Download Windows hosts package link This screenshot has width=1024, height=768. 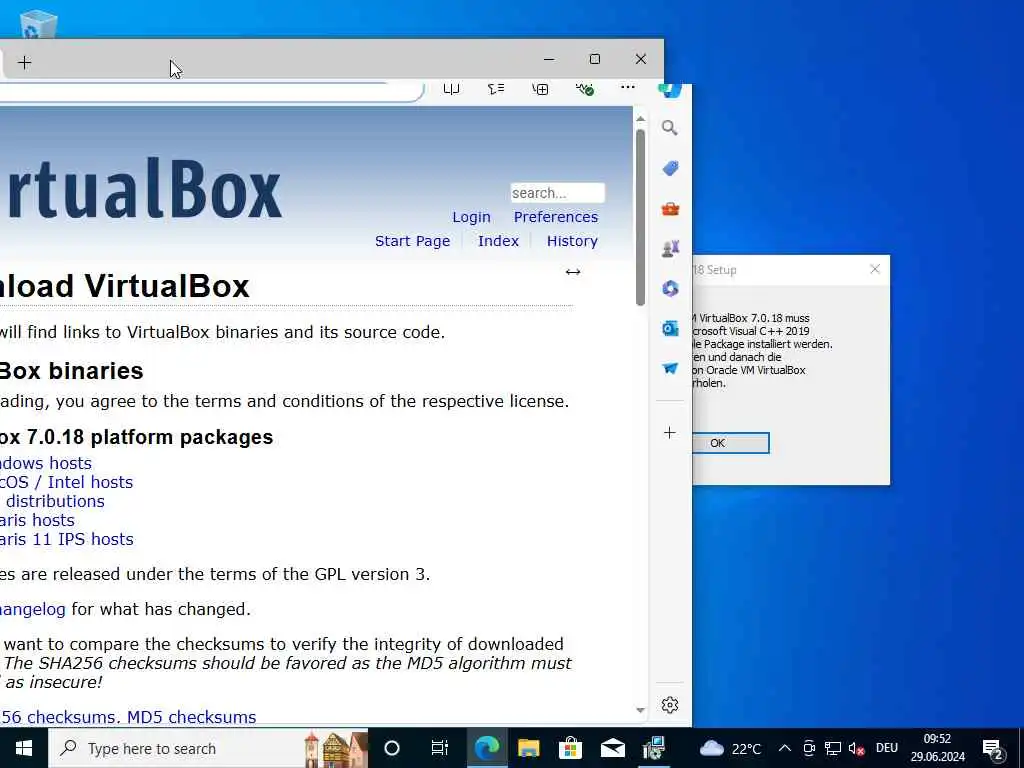coord(46,463)
